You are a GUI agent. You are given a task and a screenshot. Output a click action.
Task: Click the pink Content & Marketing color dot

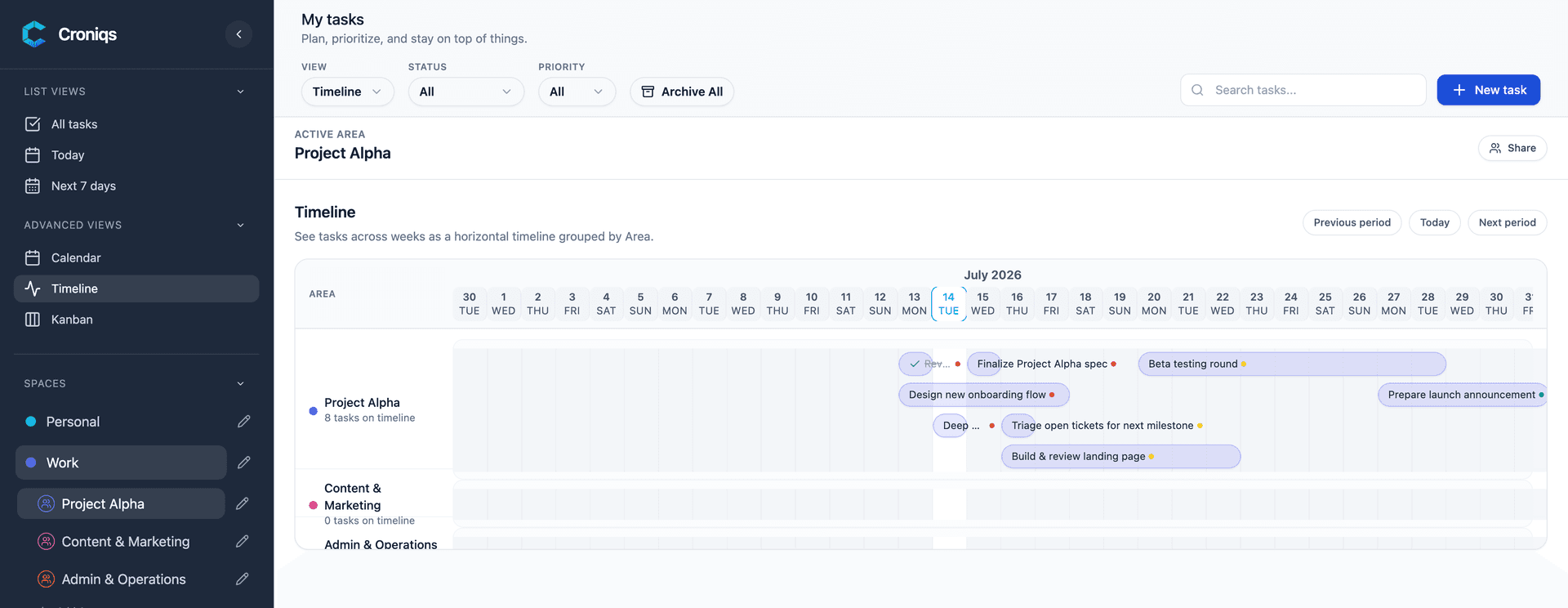pyautogui.click(x=313, y=505)
